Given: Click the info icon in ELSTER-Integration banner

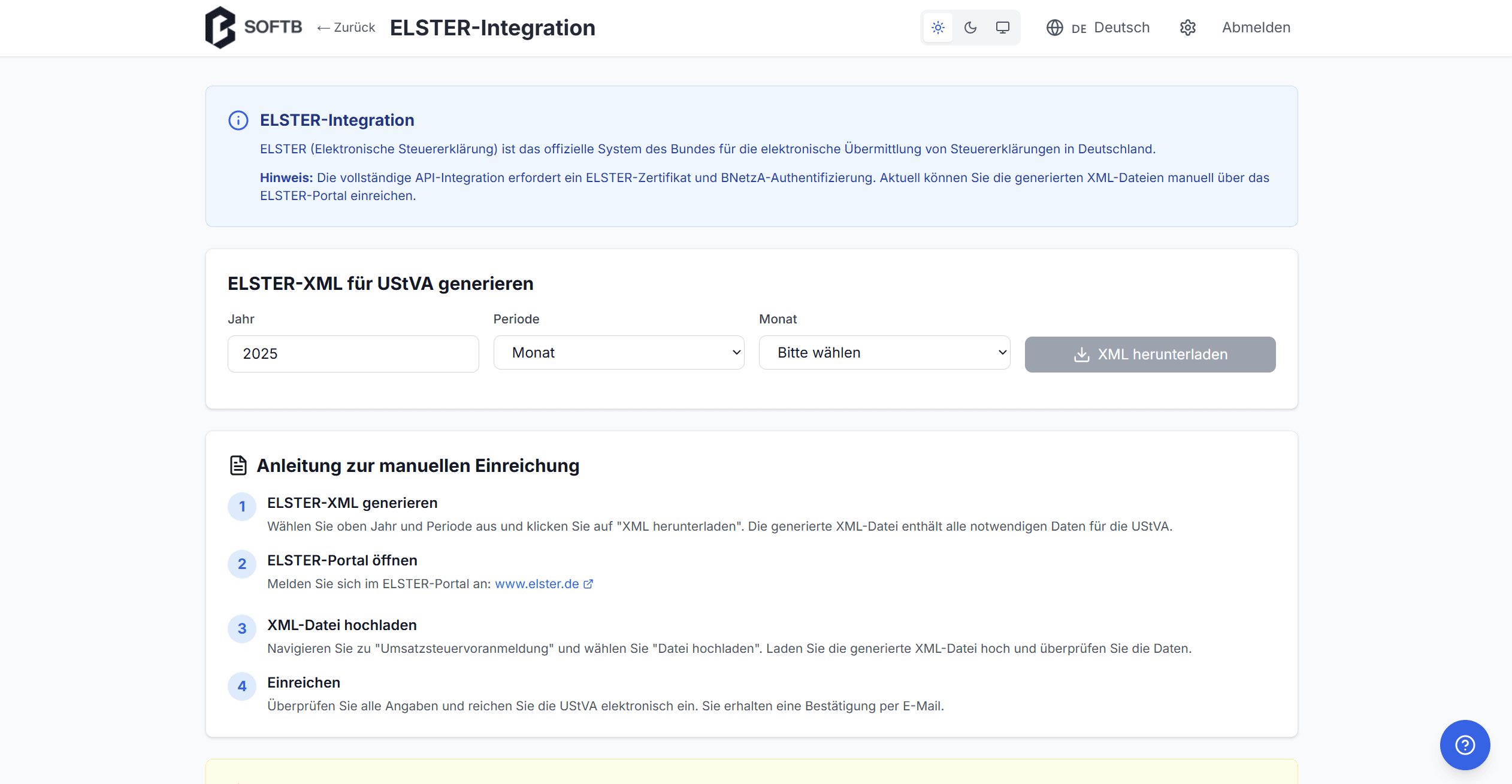Looking at the screenshot, I should [x=238, y=120].
